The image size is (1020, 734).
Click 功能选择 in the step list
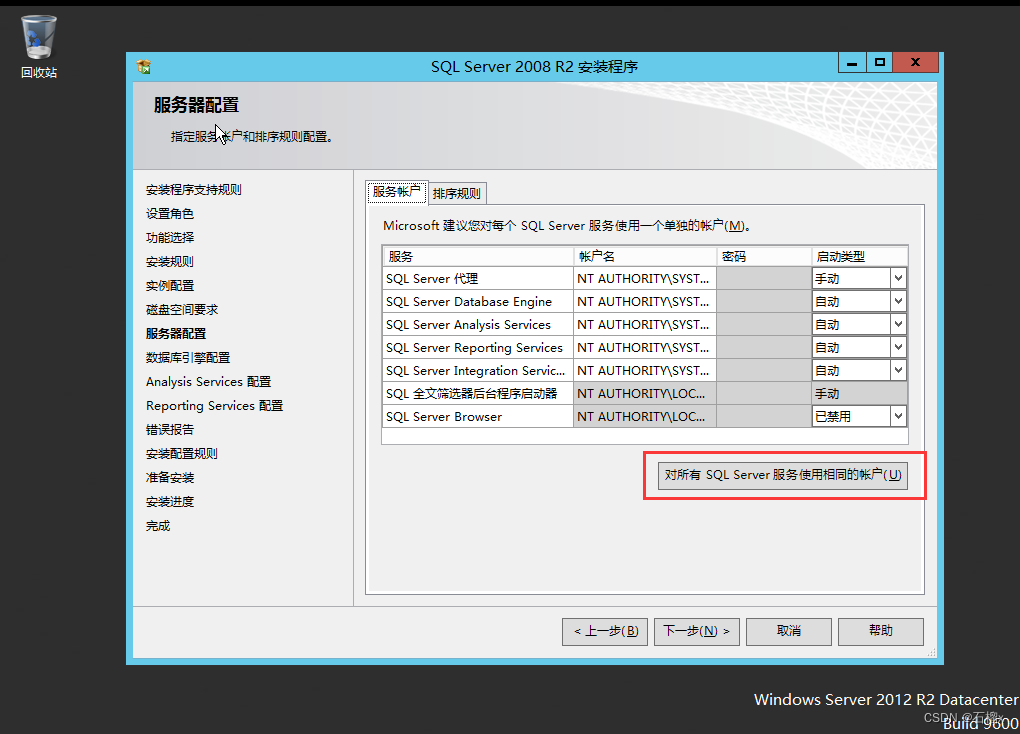tap(169, 238)
